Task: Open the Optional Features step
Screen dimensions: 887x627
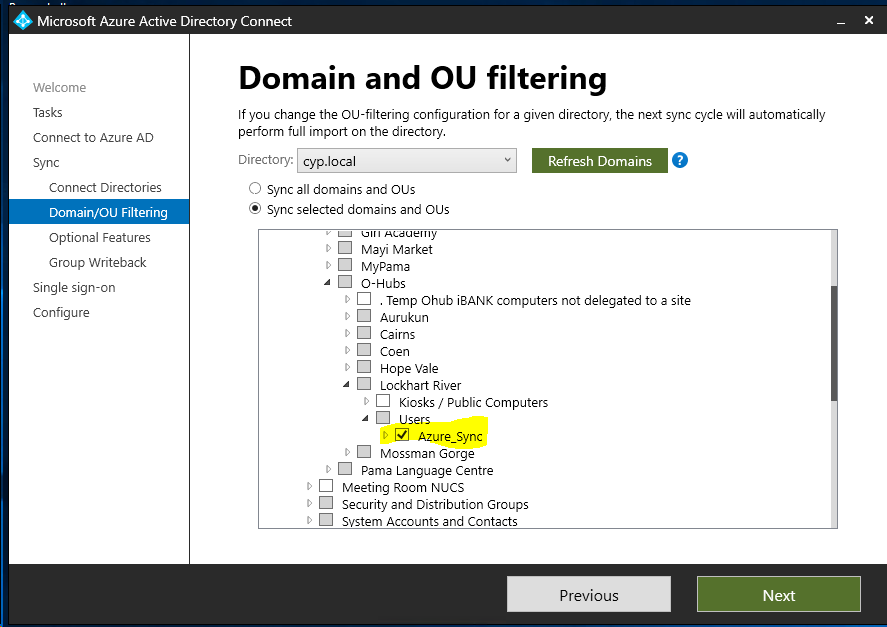Action: pyautogui.click(x=100, y=238)
